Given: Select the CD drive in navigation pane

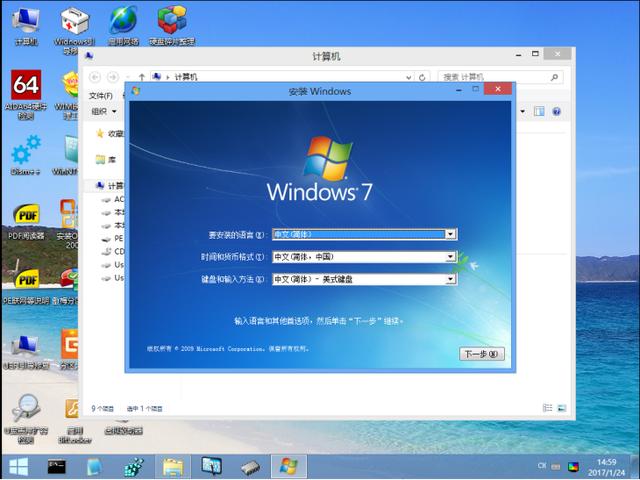Looking at the screenshot, I should coord(113,251).
